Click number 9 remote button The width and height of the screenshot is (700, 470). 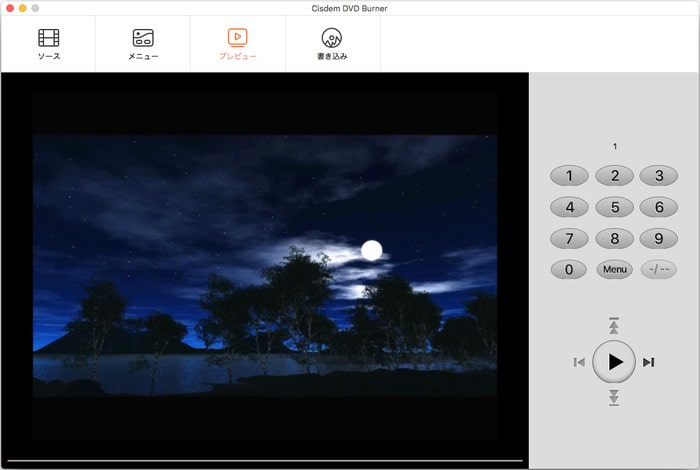(659, 238)
